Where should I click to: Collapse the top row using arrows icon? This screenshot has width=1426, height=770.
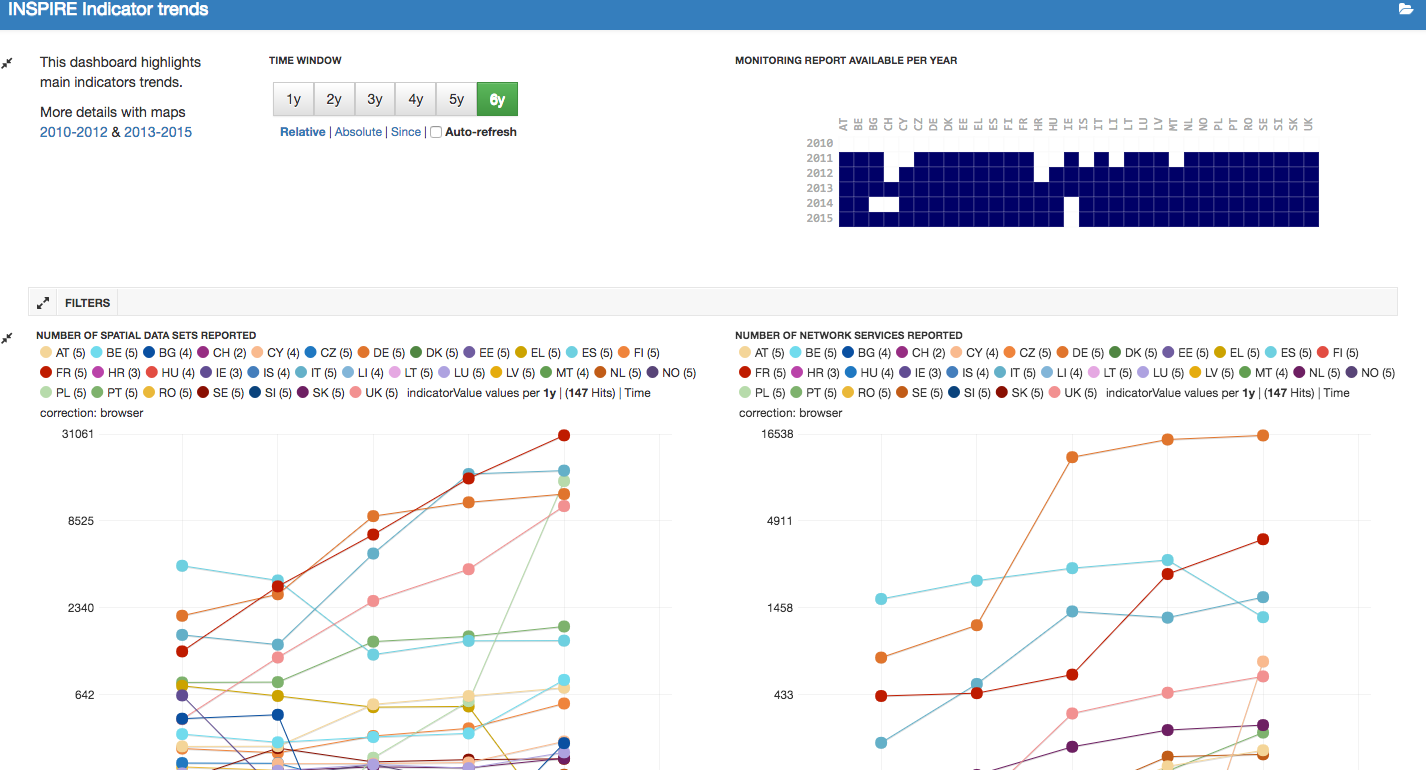click(x=8, y=63)
